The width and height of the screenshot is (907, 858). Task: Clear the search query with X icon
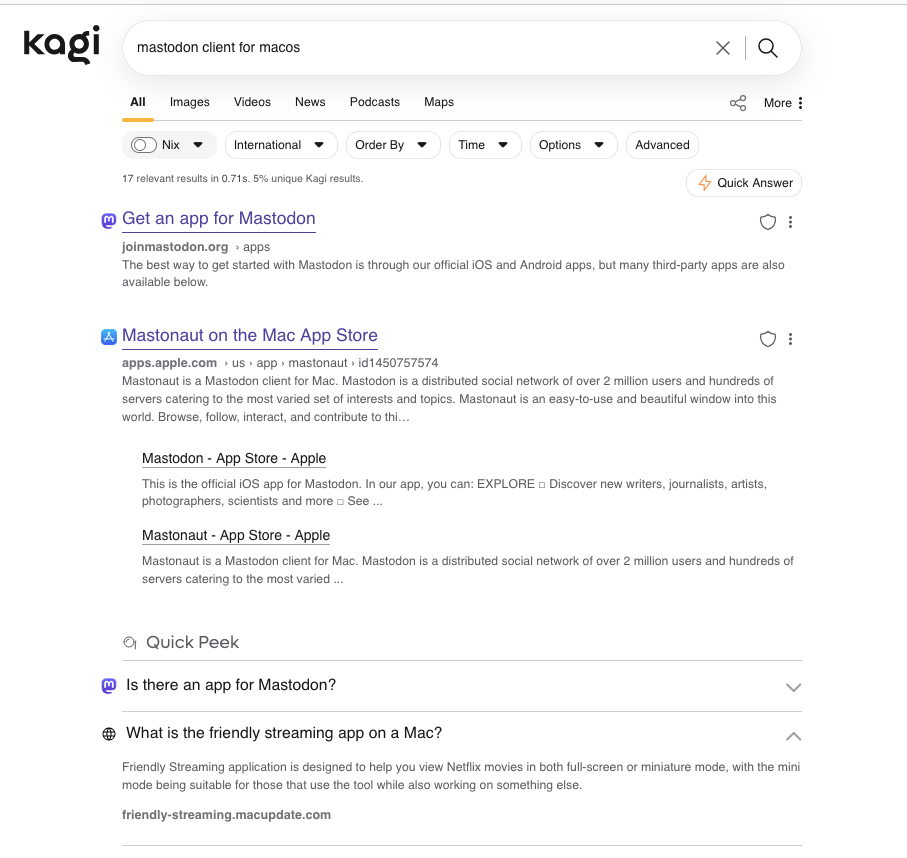tap(722, 48)
